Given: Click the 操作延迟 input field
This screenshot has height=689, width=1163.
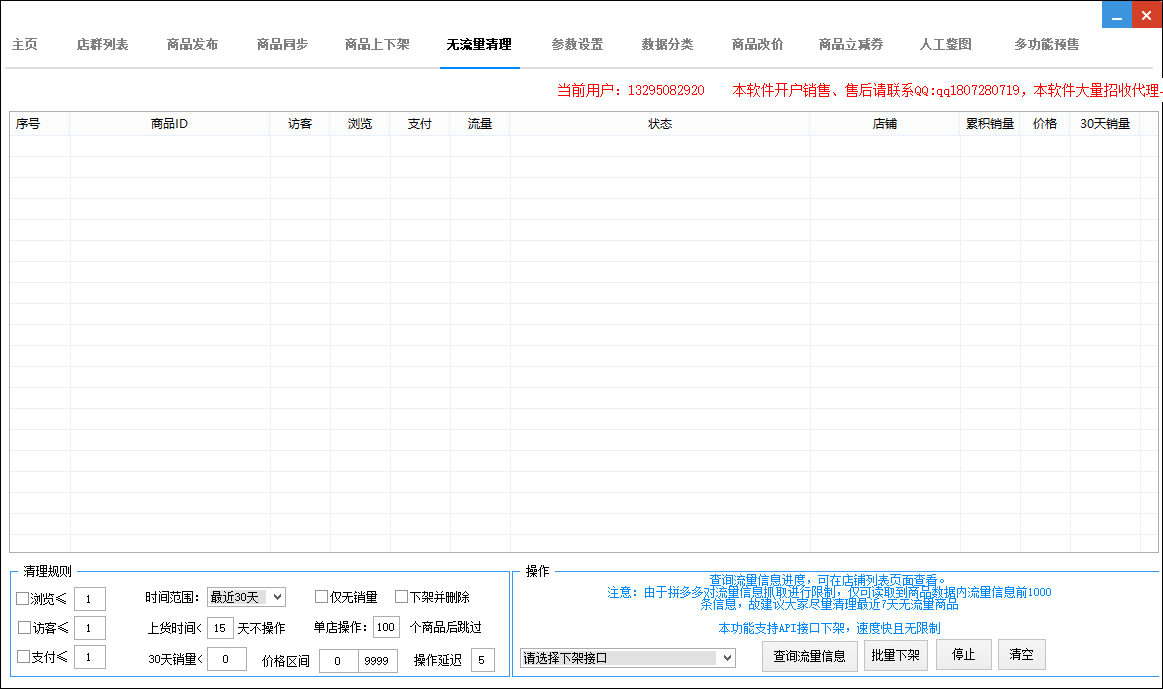Looking at the screenshot, I should click(483, 660).
